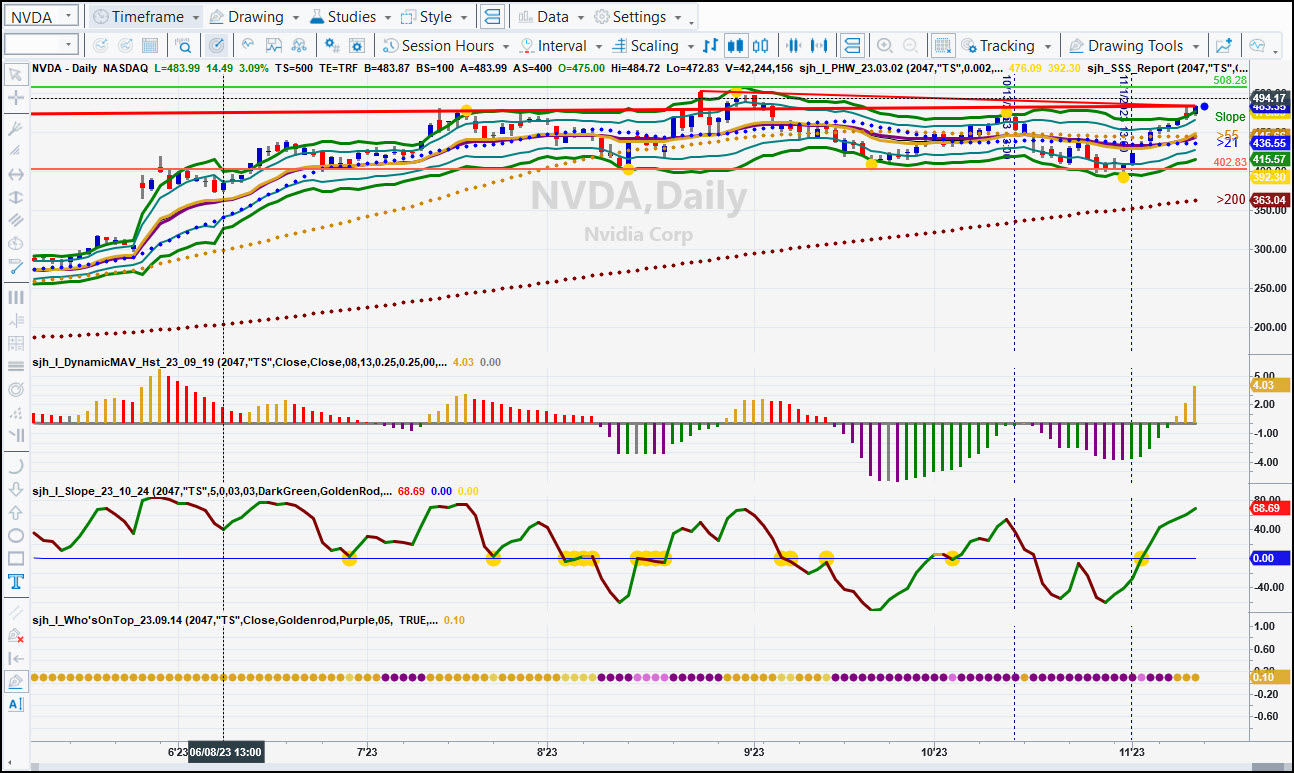The height and width of the screenshot is (773, 1294).
Task: Click the add chart analysis icon
Action: pyautogui.click(x=1223, y=46)
